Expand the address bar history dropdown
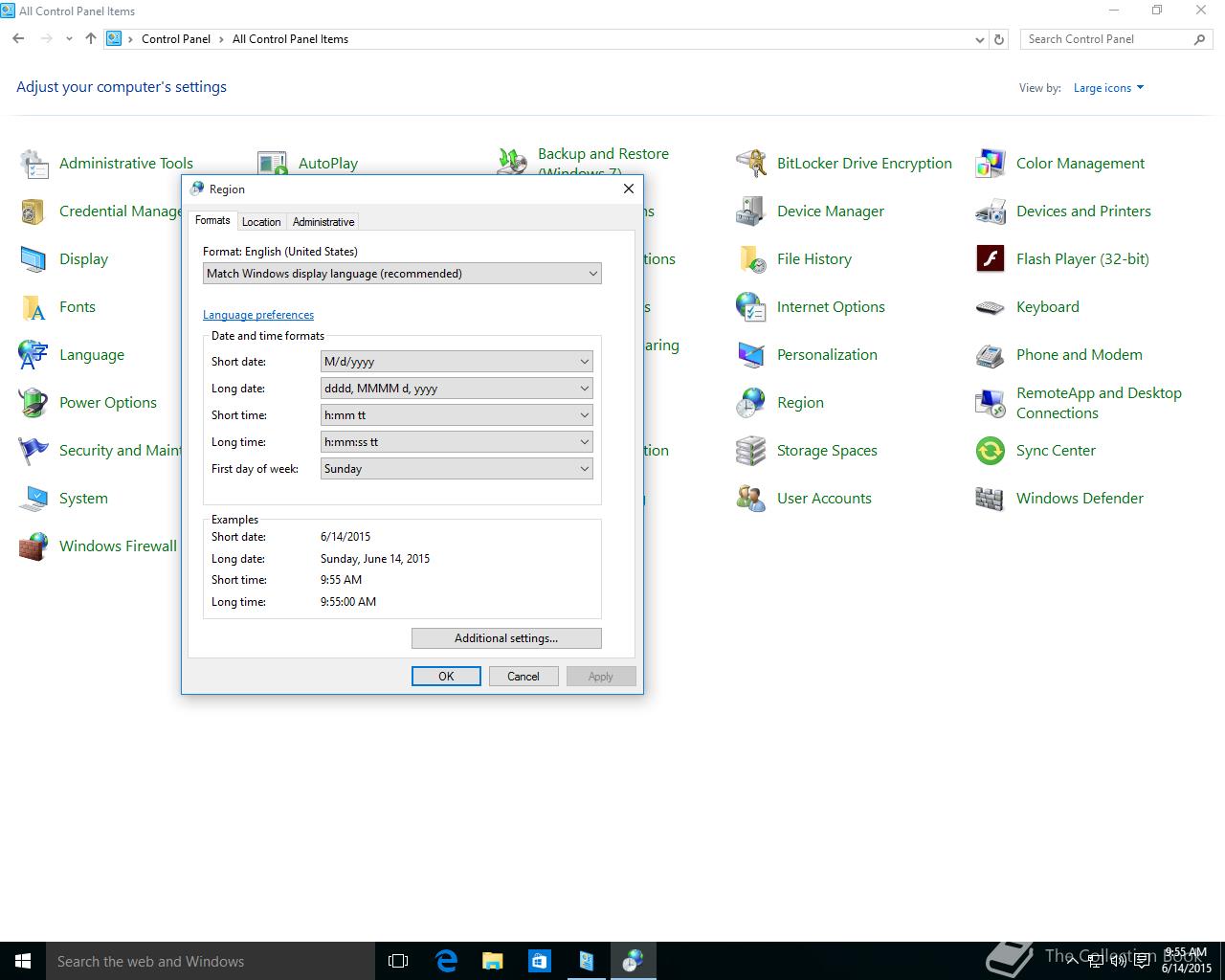 (979, 40)
